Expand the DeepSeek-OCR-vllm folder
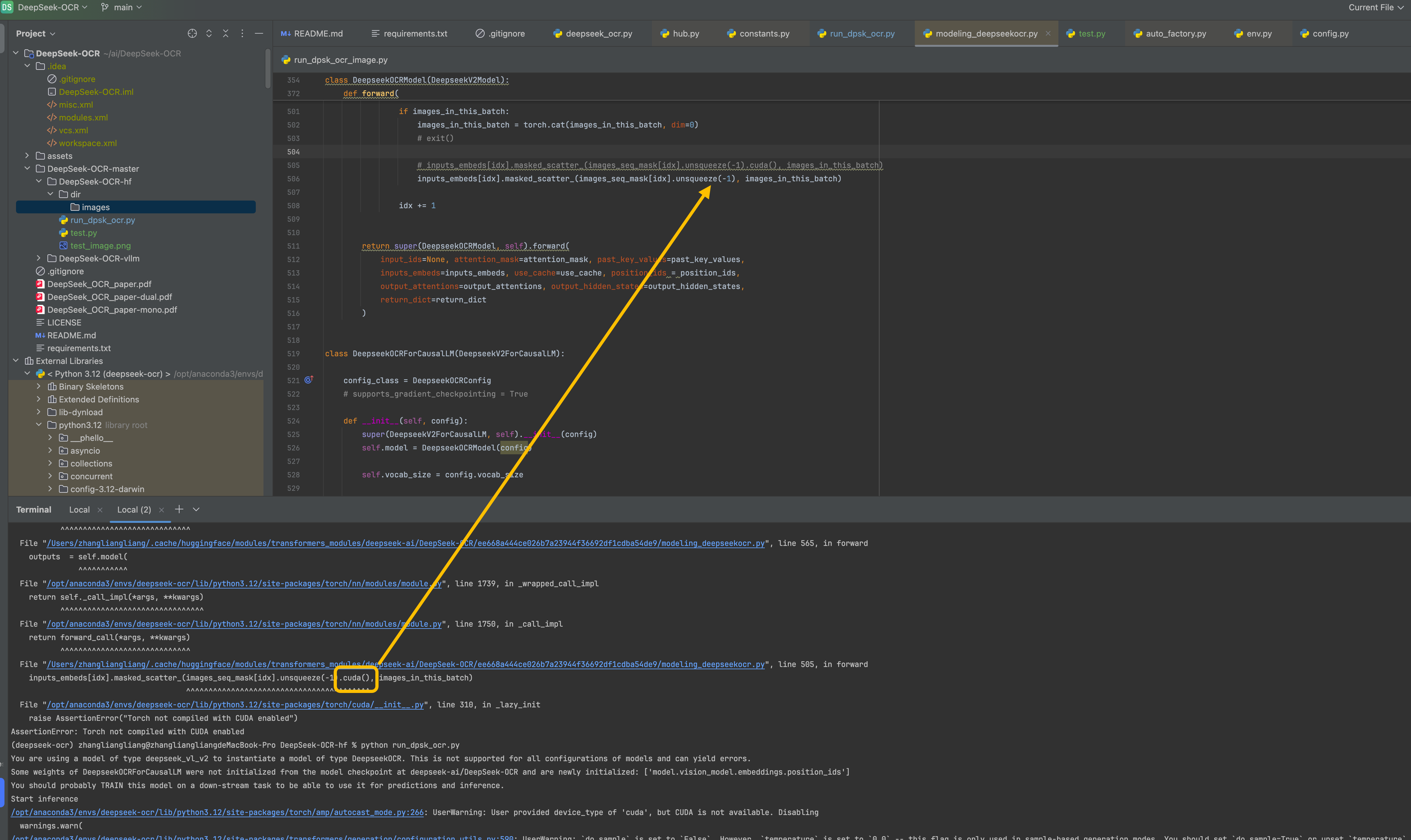This screenshot has width=1411, height=840. (x=38, y=258)
